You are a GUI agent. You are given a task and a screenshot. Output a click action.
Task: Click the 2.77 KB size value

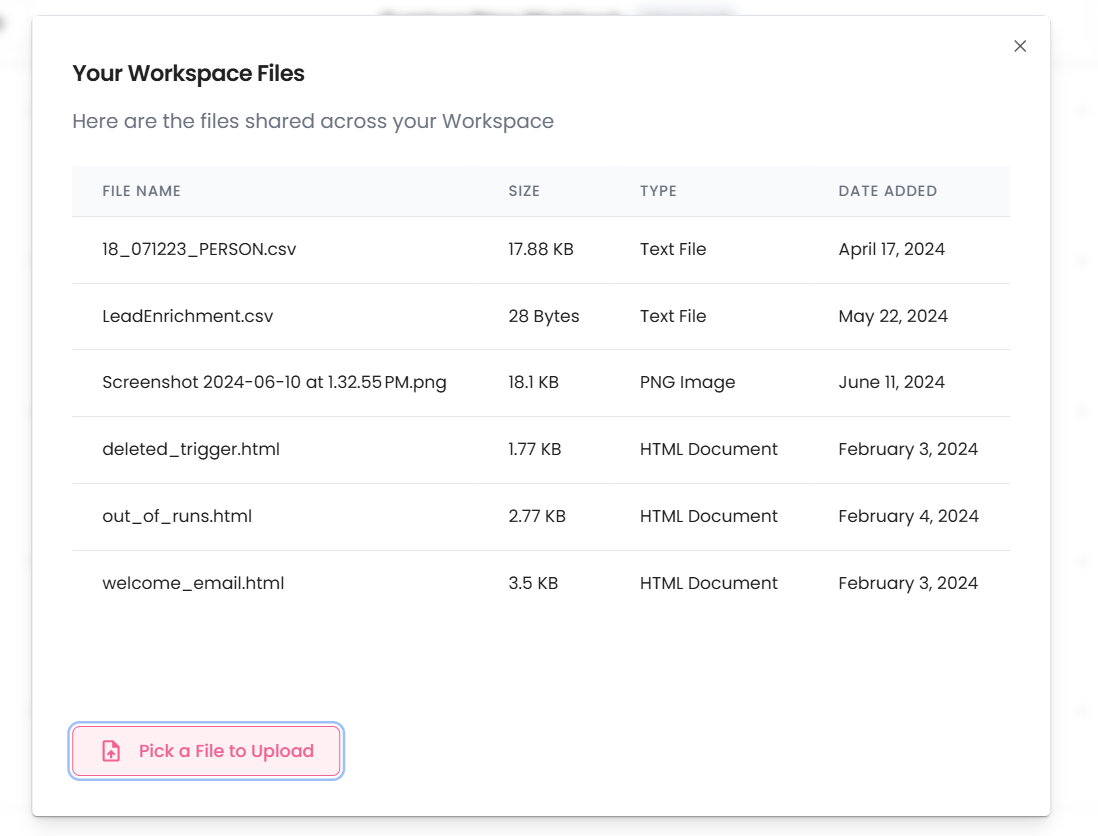pos(537,516)
